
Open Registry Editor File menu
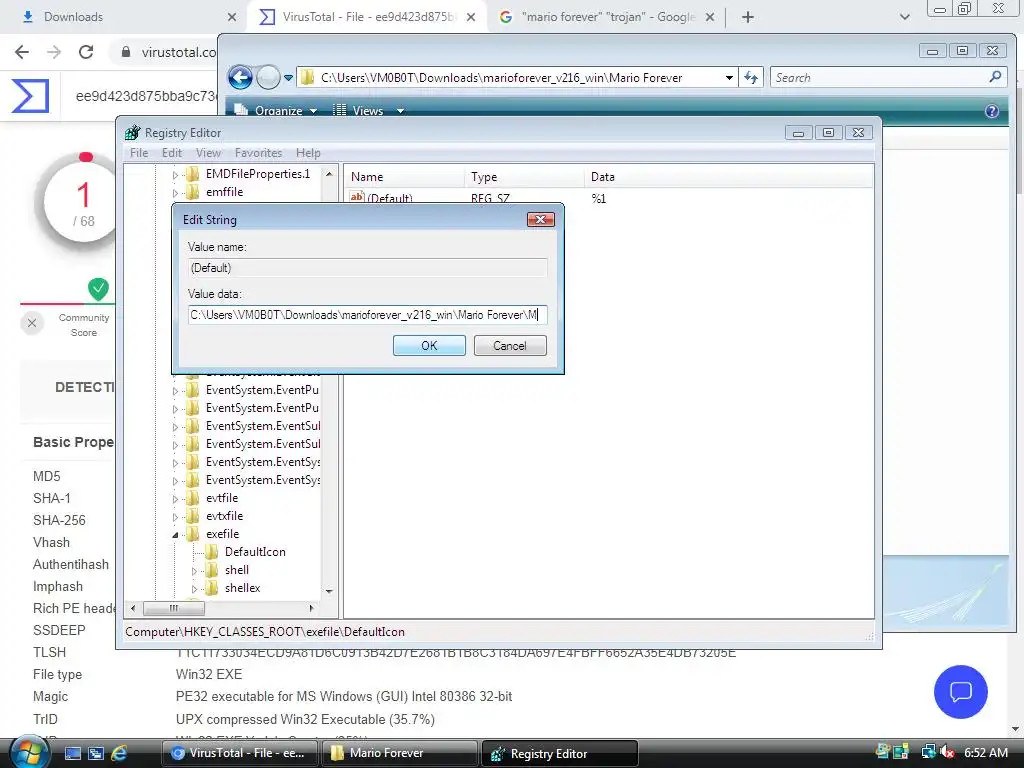(x=139, y=153)
